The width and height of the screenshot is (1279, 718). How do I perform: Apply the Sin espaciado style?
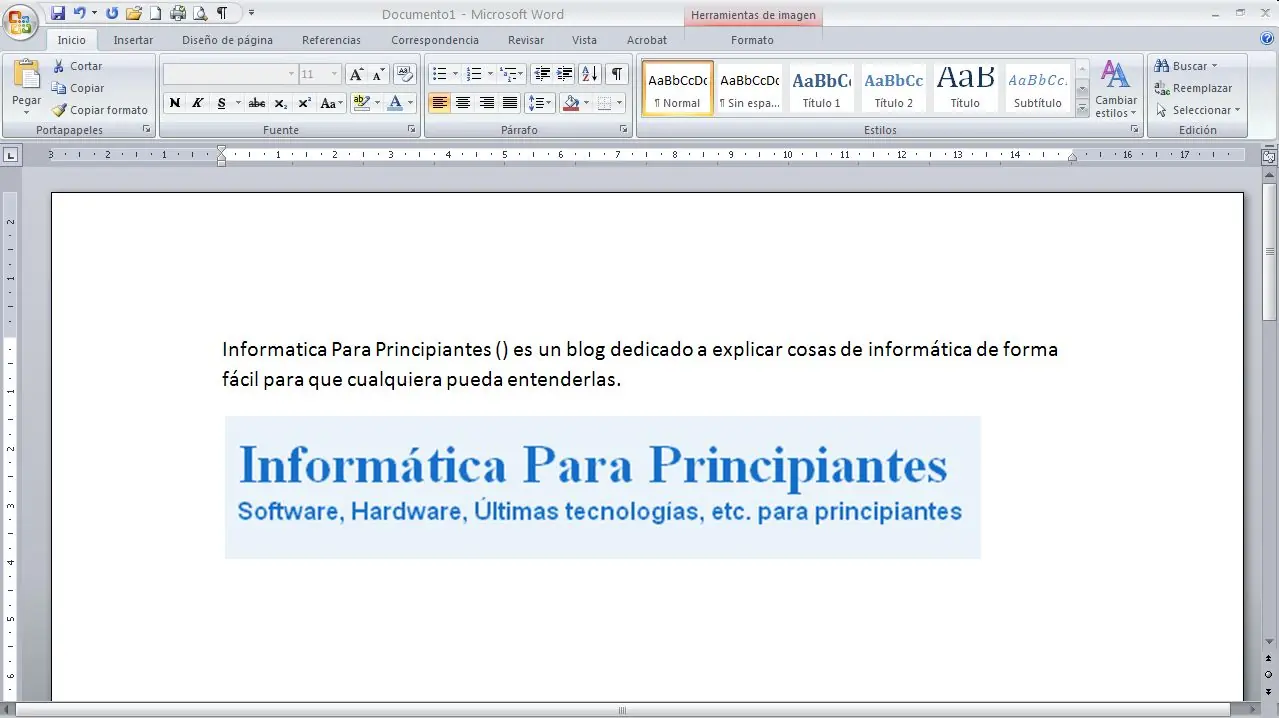(x=750, y=89)
